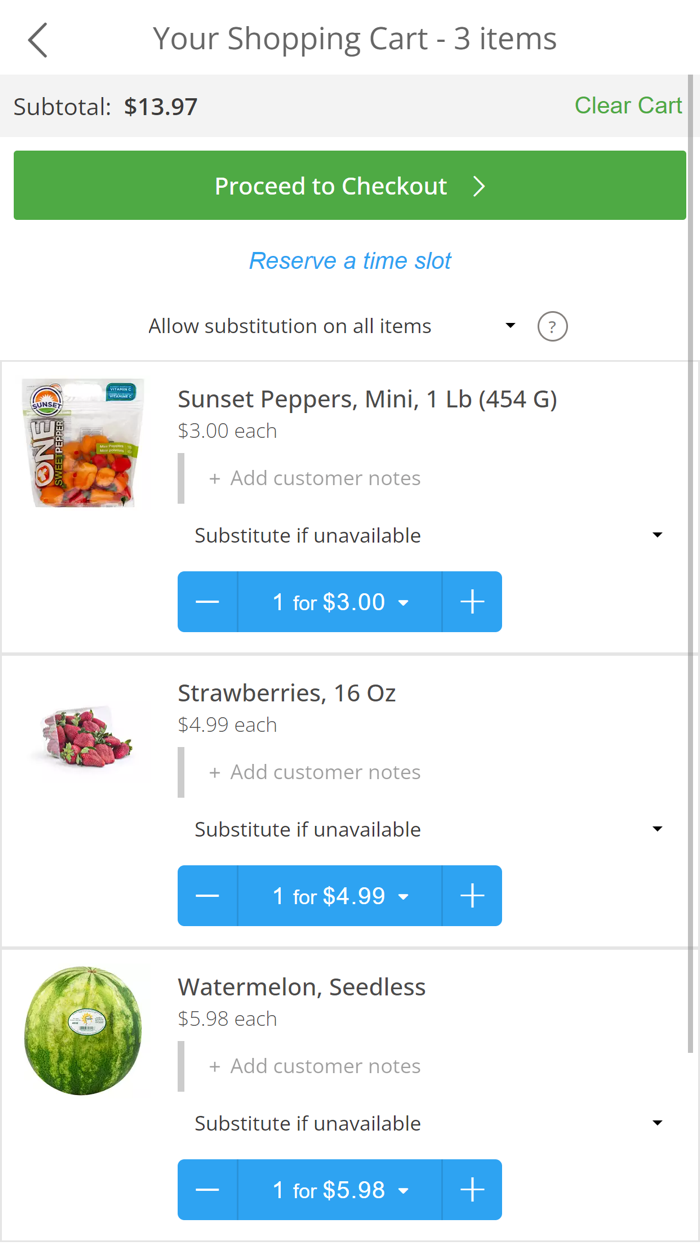The height and width of the screenshot is (1244, 700).
Task: Reduce Watermelon quantity using minus
Action: tap(208, 1190)
